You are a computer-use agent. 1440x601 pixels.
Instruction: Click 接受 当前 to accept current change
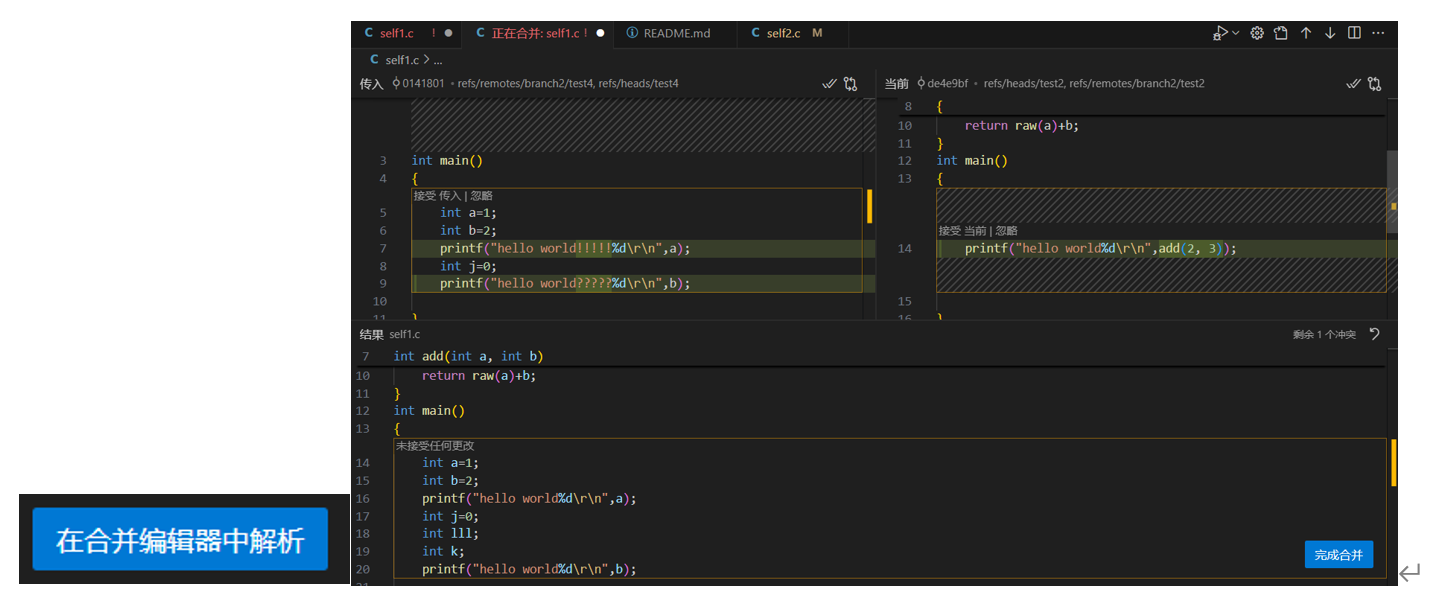(x=962, y=231)
